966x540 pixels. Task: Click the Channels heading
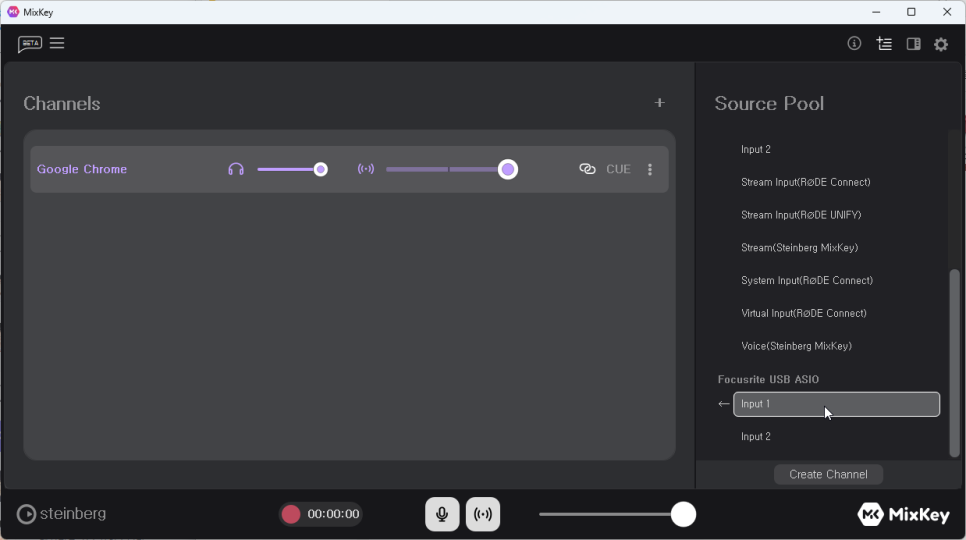62,103
